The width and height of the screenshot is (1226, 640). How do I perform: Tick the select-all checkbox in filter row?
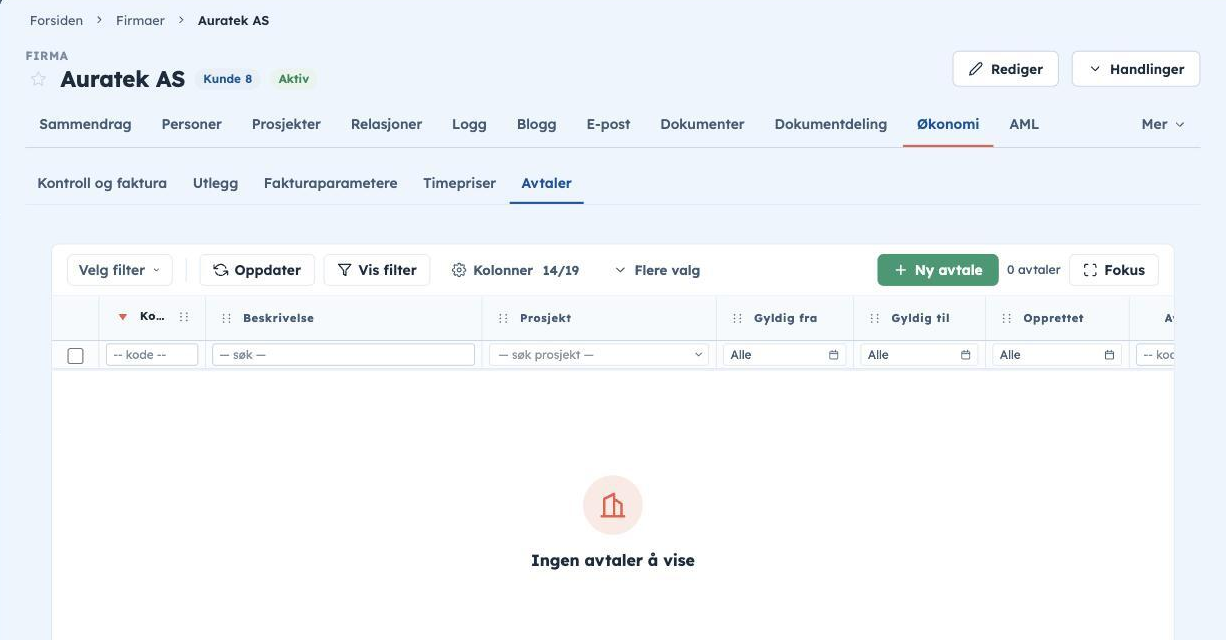pyautogui.click(x=75, y=356)
